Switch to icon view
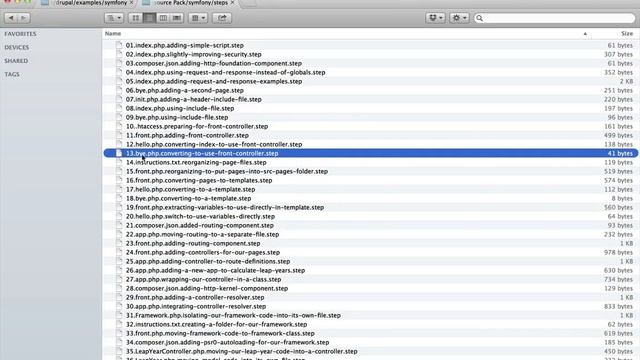This screenshot has width=640, height=360. (x=136, y=18)
